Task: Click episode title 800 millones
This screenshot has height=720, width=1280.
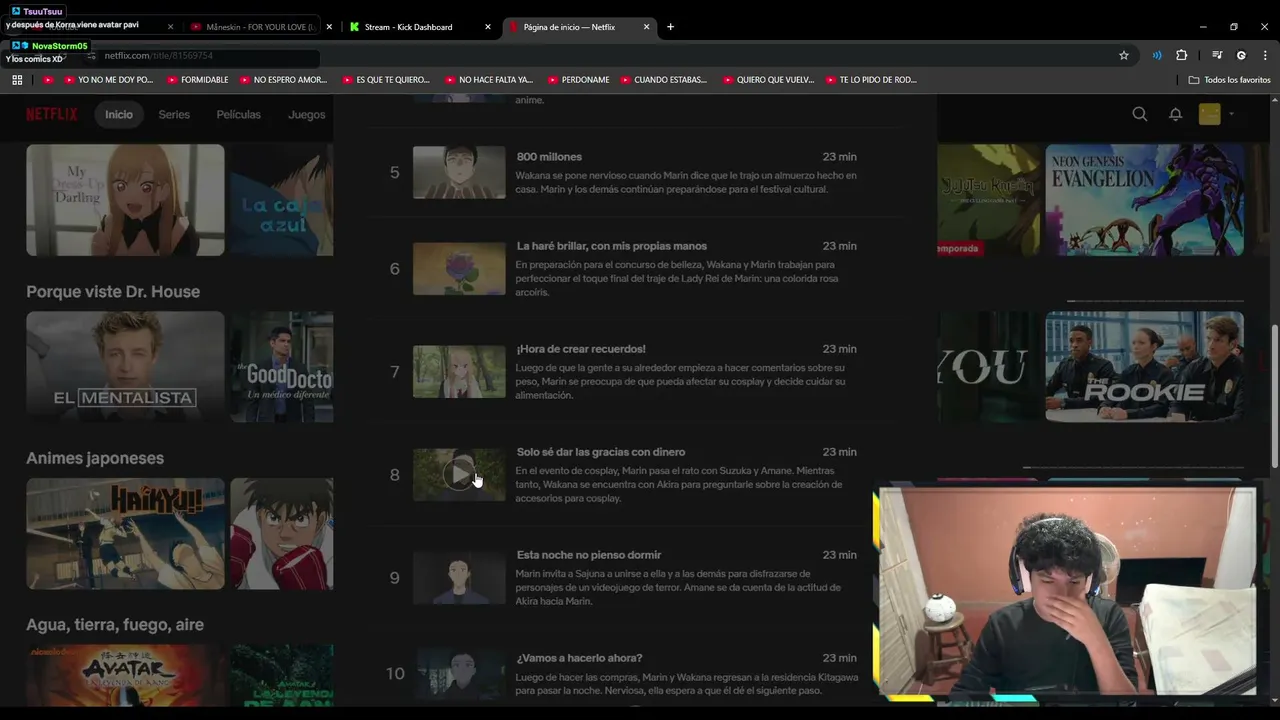Action: [549, 157]
